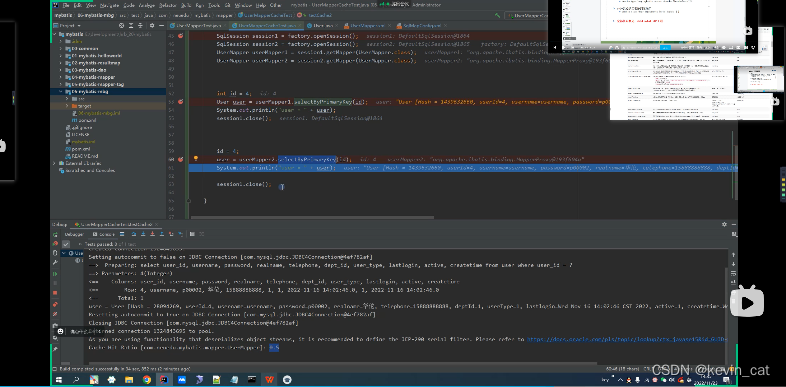The width and height of the screenshot is (786, 387).
Task: Click the console vertical scrollbar
Action: coord(726,316)
